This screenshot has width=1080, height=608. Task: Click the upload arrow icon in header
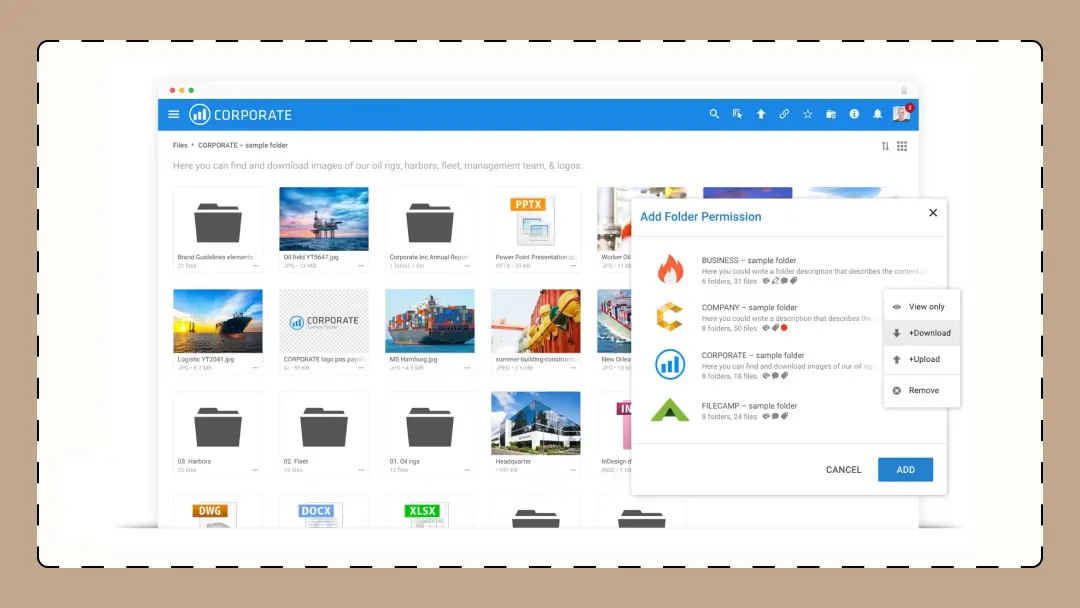point(761,114)
